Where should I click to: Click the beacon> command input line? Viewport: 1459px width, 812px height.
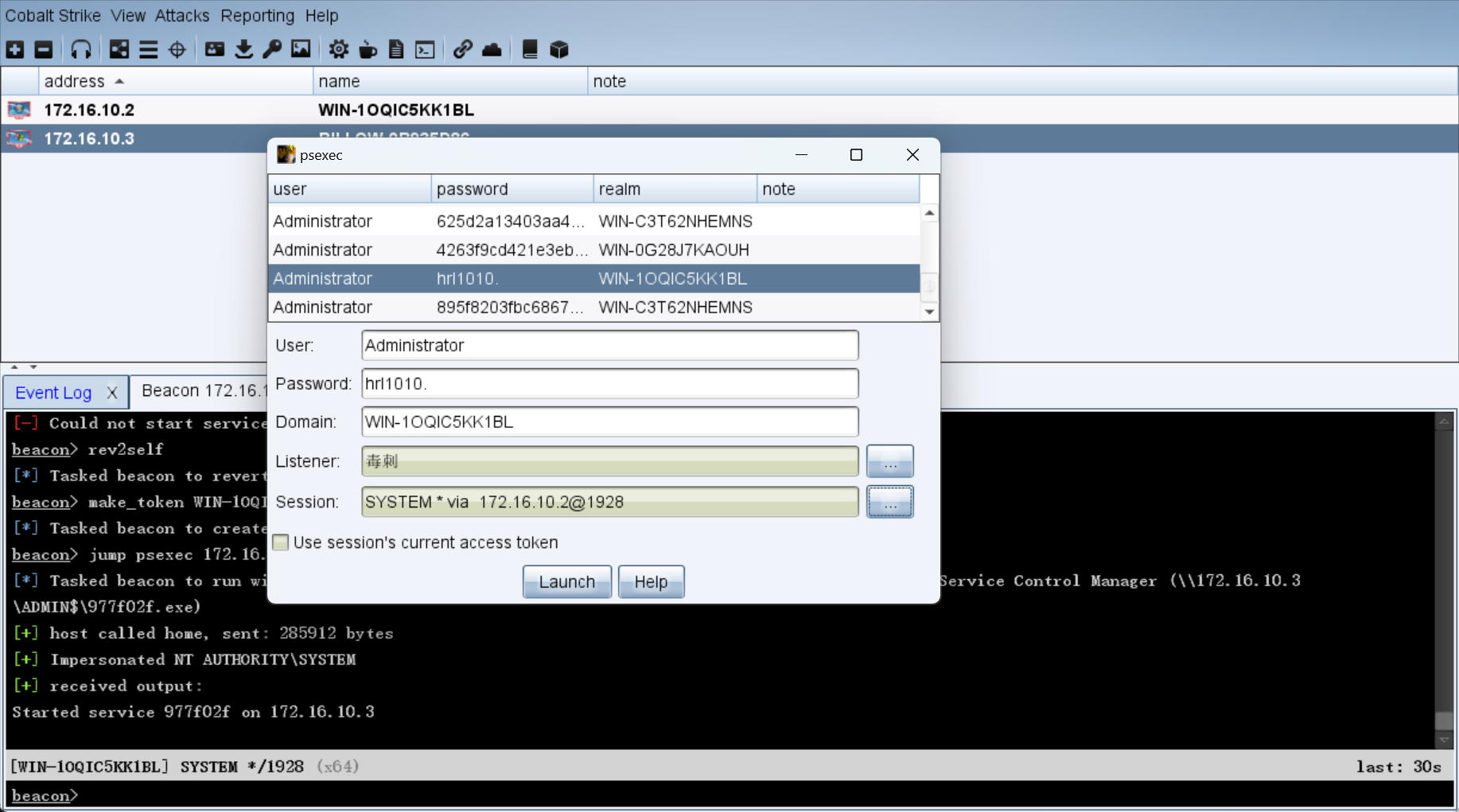click(729, 795)
